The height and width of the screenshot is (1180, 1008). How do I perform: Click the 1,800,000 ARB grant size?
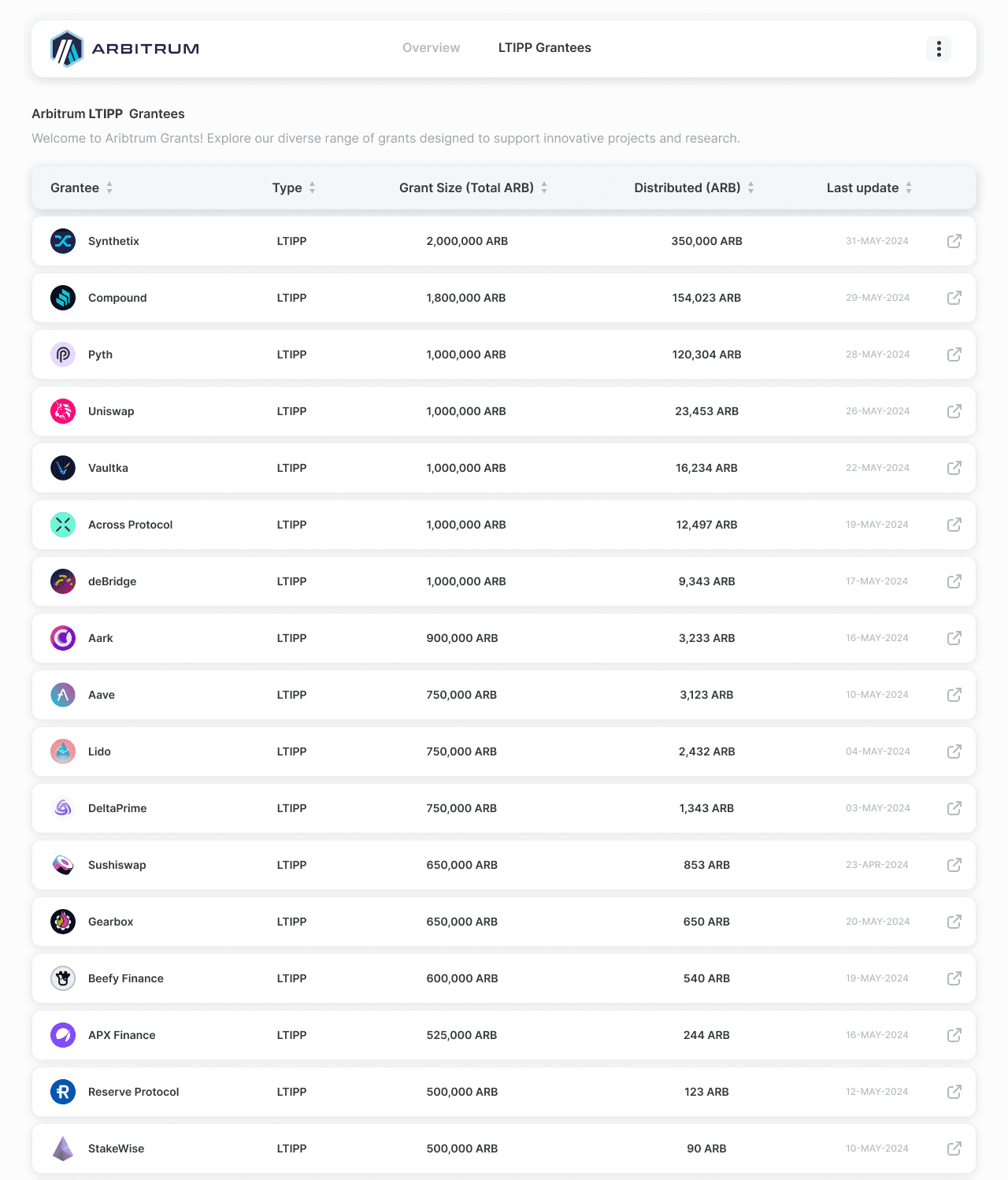point(466,298)
